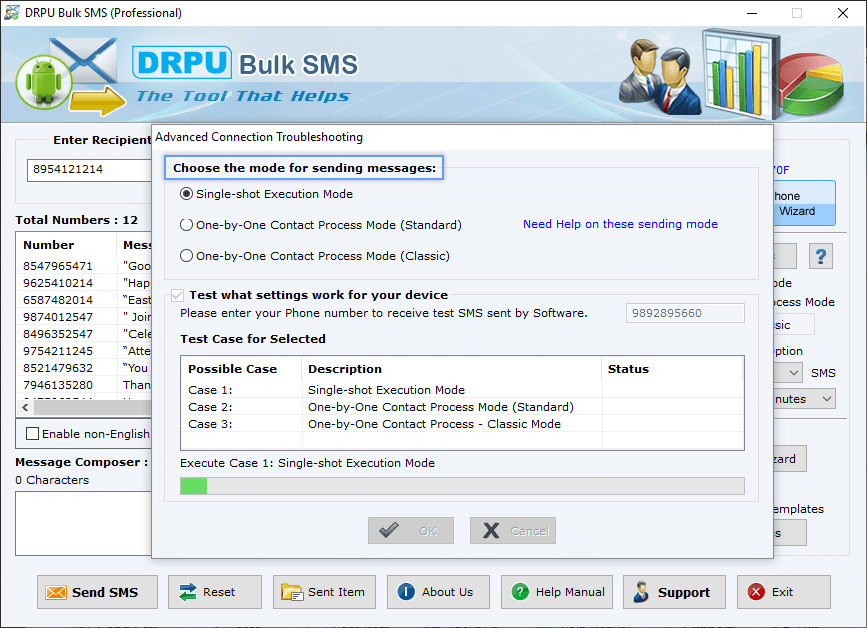Click the Number column header

(x=67, y=245)
